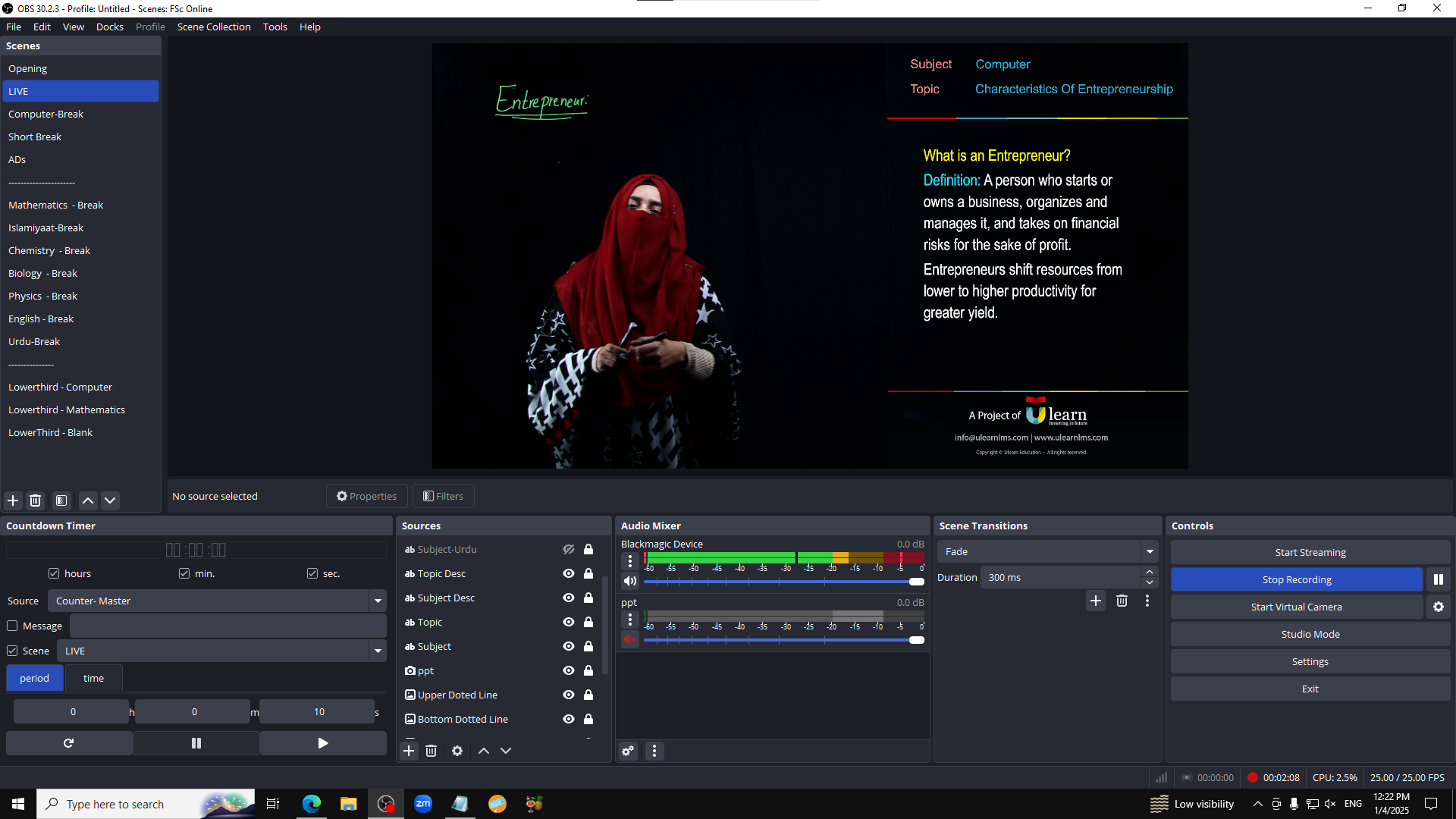
Task: Click Start Streaming button
Action: [1310, 552]
